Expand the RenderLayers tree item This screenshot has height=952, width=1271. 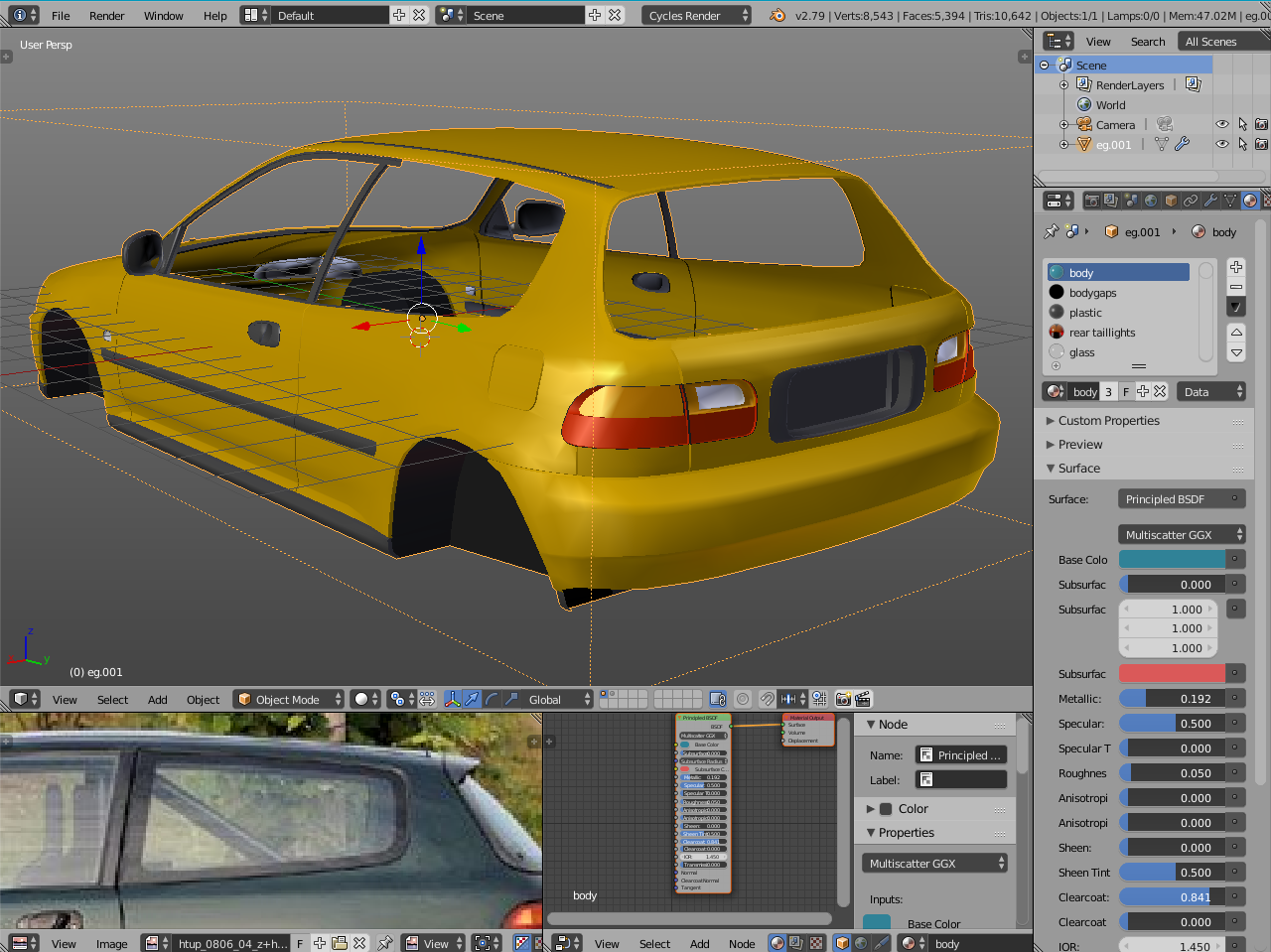tap(1063, 84)
